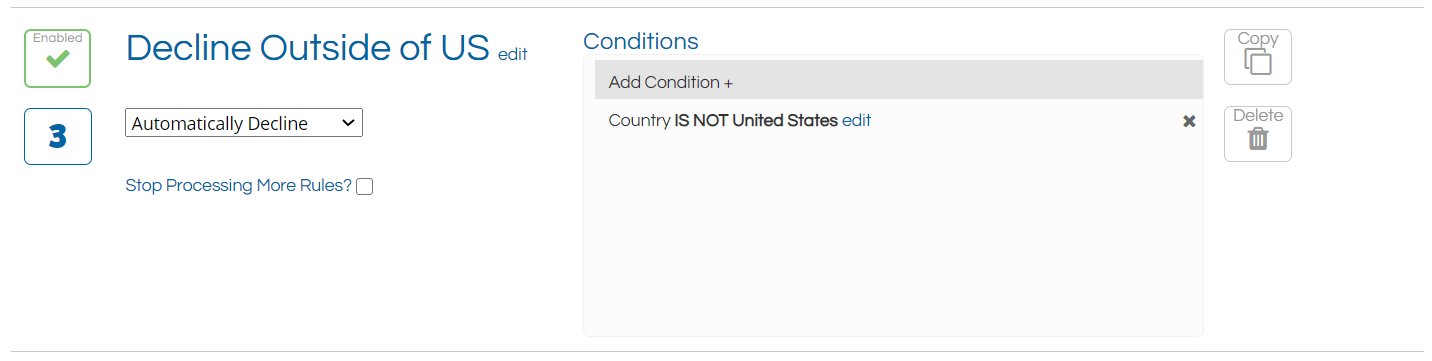1432x361 pixels.
Task: Click the chevron arrow on the action select box
Action: coord(348,123)
